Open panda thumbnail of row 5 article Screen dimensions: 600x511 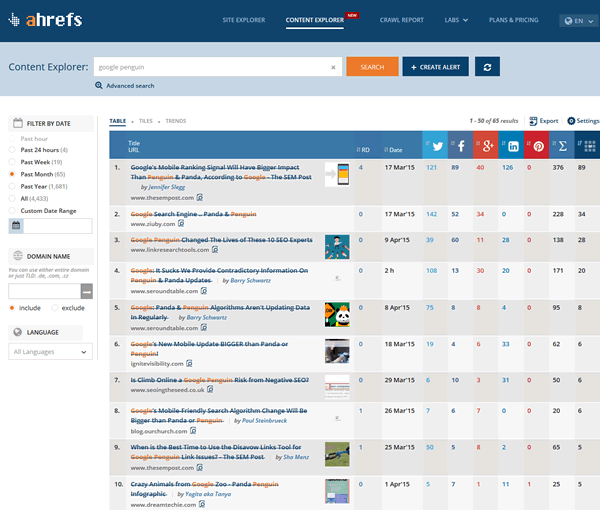337,315
